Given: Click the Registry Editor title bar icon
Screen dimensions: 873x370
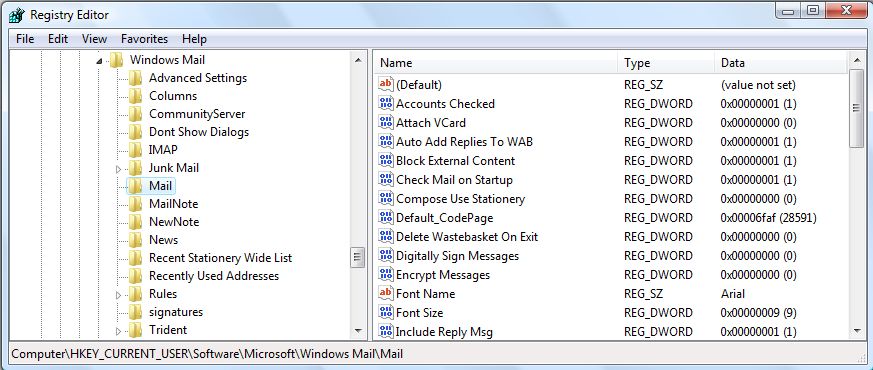Looking at the screenshot, I should pyautogui.click(x=17, y=15).
